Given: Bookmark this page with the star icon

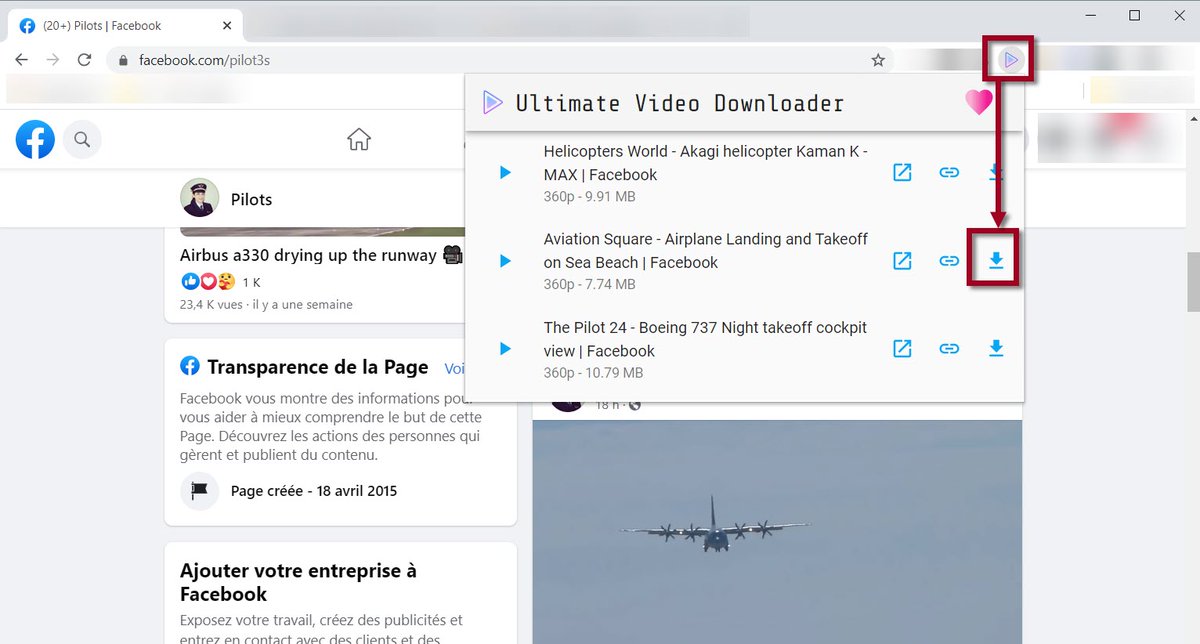Looking at the screenshot, I should (878, 60).
